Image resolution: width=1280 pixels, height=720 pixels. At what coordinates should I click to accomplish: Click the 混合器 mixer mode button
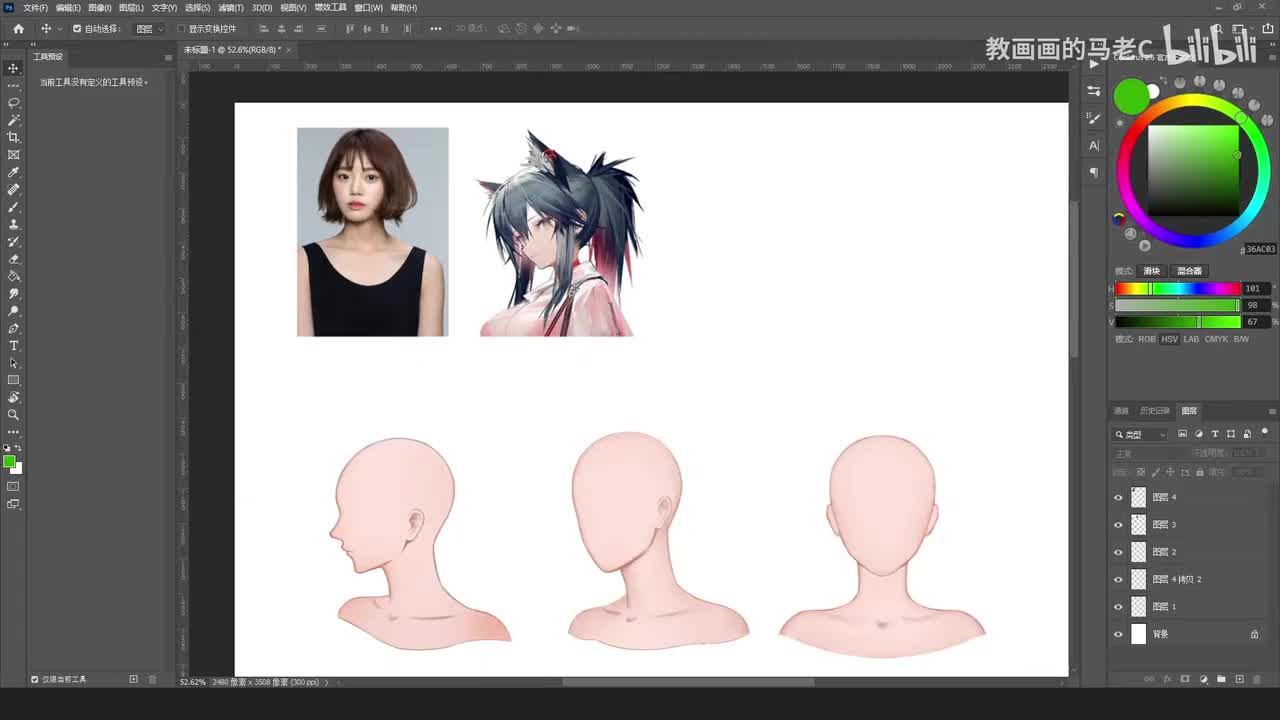point(1189,271)
